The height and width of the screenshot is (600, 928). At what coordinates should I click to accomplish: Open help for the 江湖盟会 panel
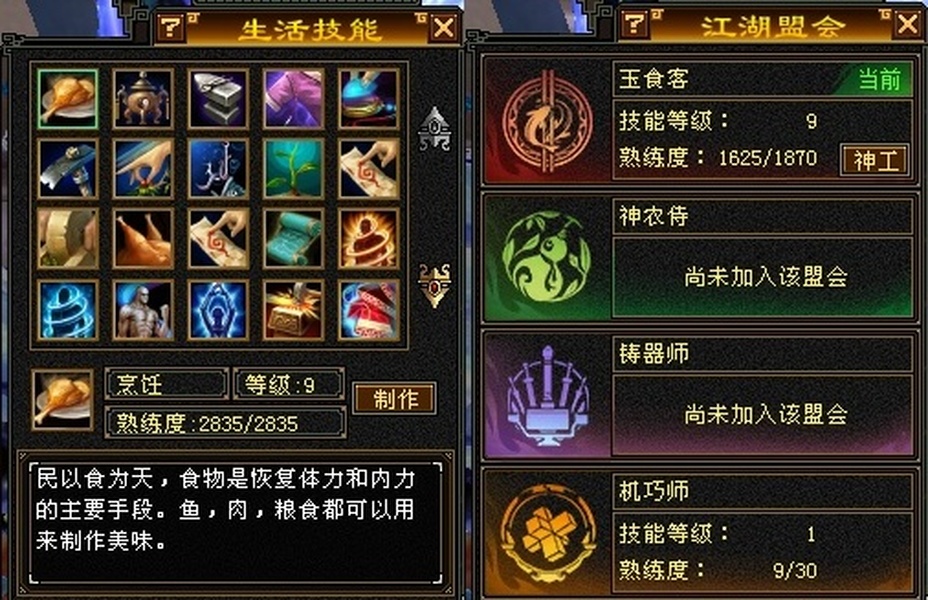[x=634, y=24]
